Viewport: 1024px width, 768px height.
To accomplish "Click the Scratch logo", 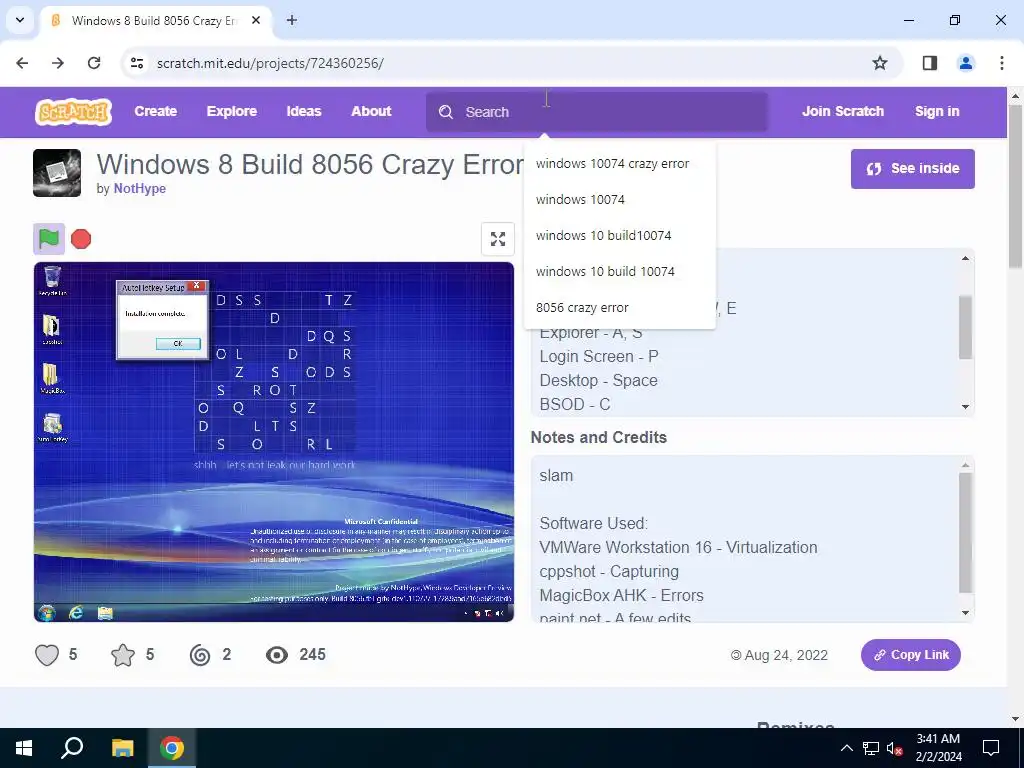I will [73, 112].
